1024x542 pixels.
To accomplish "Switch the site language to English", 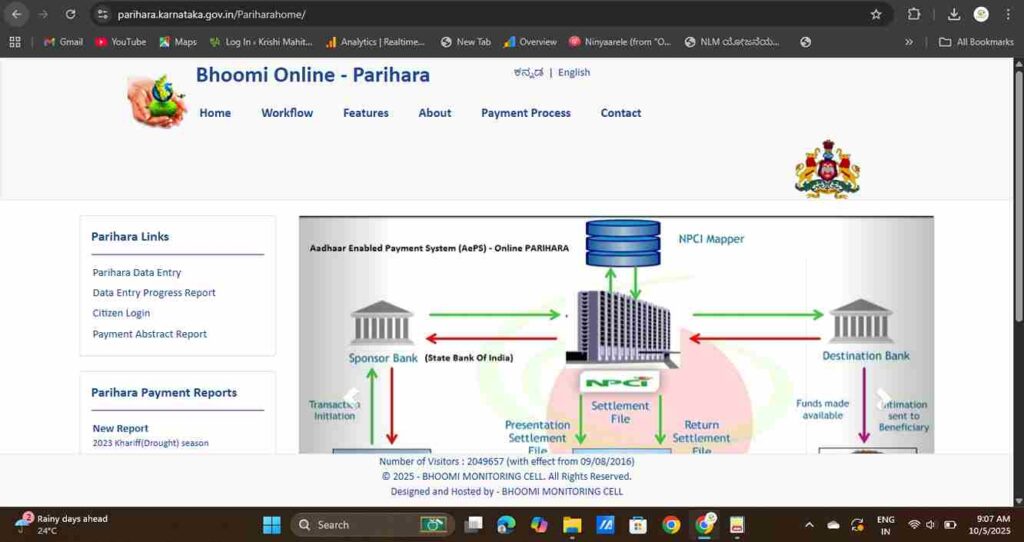I will coord(573,72).
